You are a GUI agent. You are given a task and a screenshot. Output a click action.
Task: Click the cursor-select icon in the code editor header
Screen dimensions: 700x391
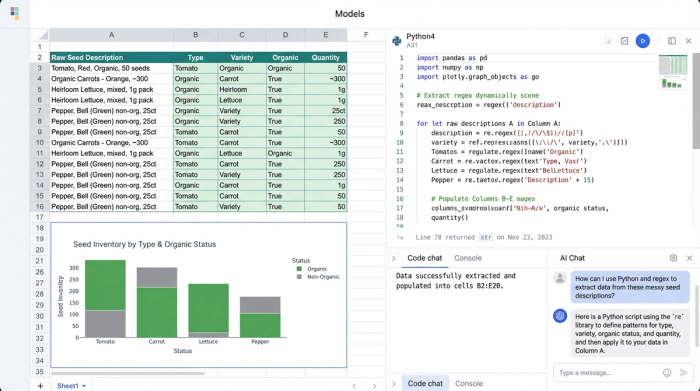(608, 41)
